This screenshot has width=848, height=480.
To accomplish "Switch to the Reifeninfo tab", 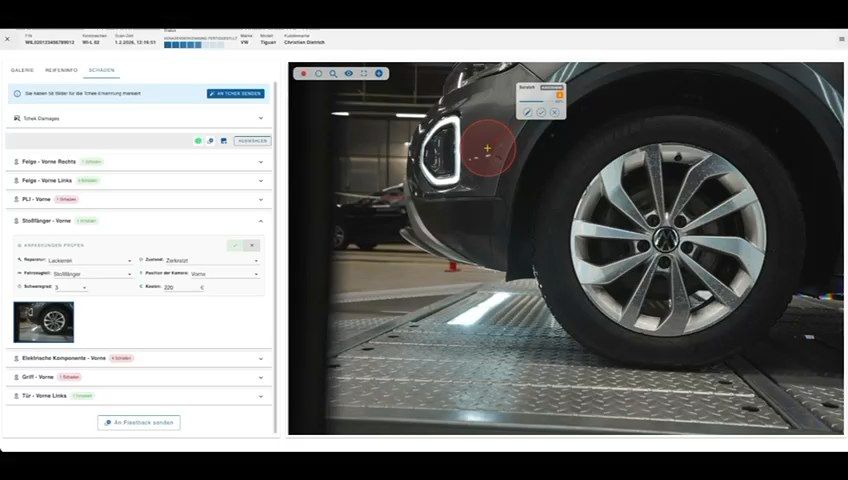I will (61, 70).
